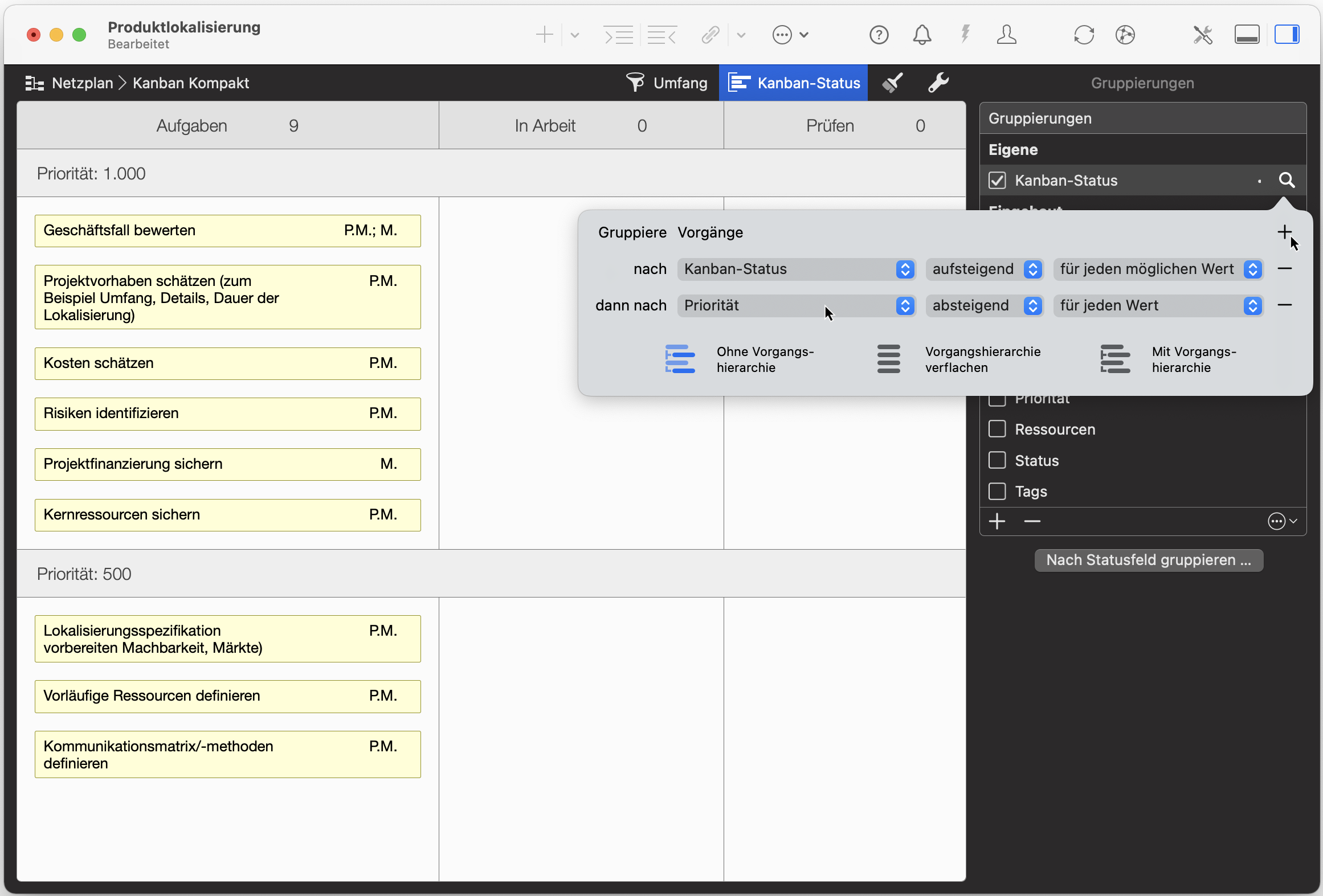Click the indent toolbar icon
This screenshot has width=1323, height=896.
coord(618,35)
